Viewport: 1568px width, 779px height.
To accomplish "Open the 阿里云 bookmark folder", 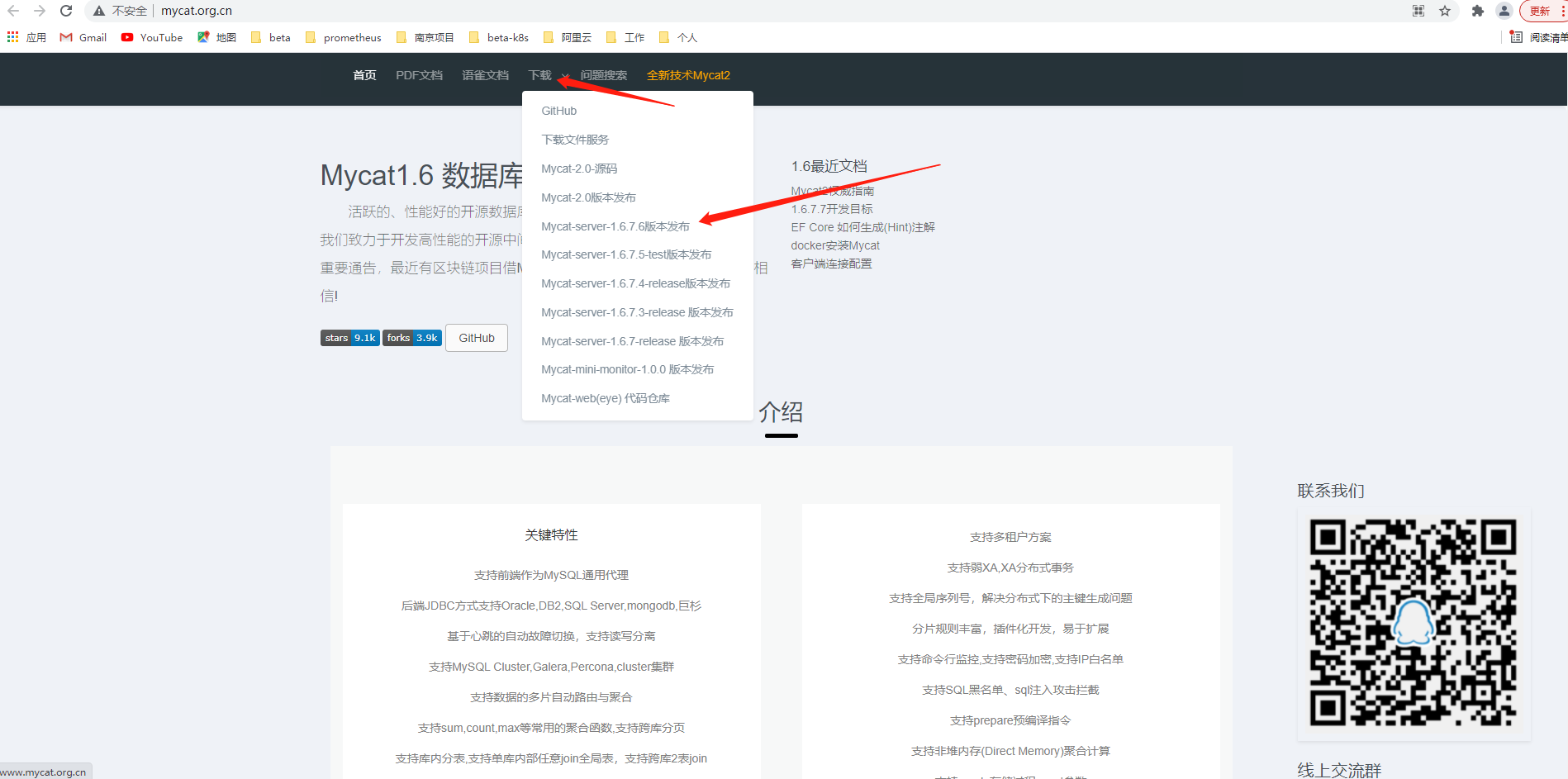I will coord(568,37).
